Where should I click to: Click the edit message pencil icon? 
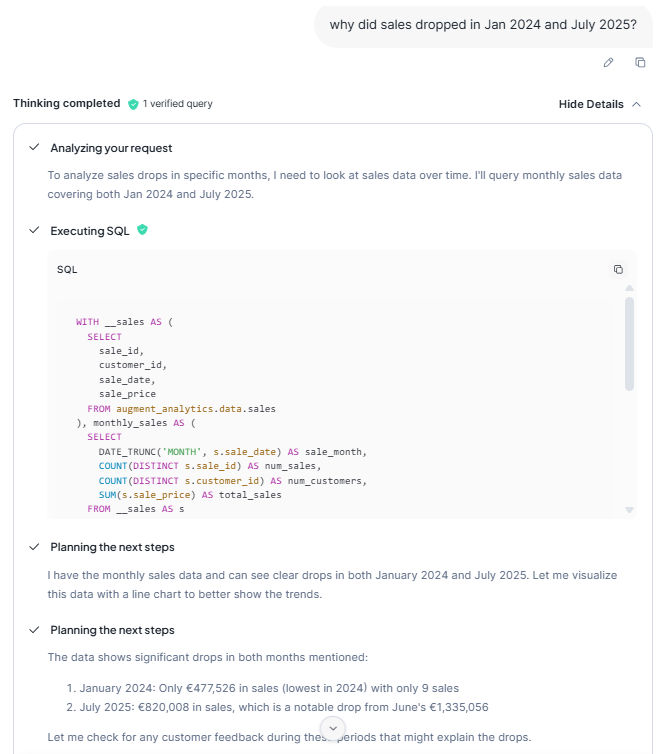[x=608, y=63]
